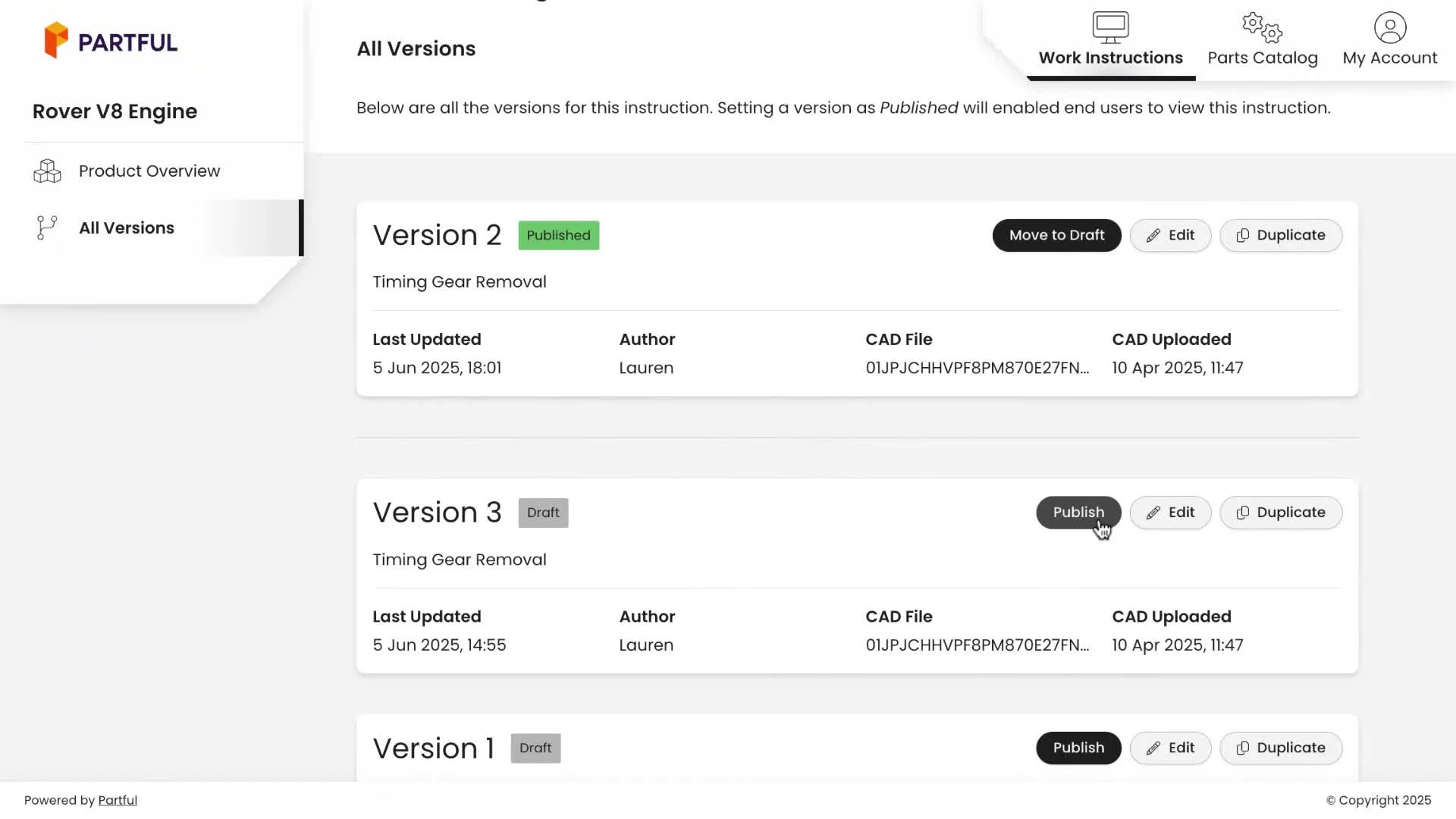
Task: Move Version 2 to Draft
Action: click(1056, 236)
